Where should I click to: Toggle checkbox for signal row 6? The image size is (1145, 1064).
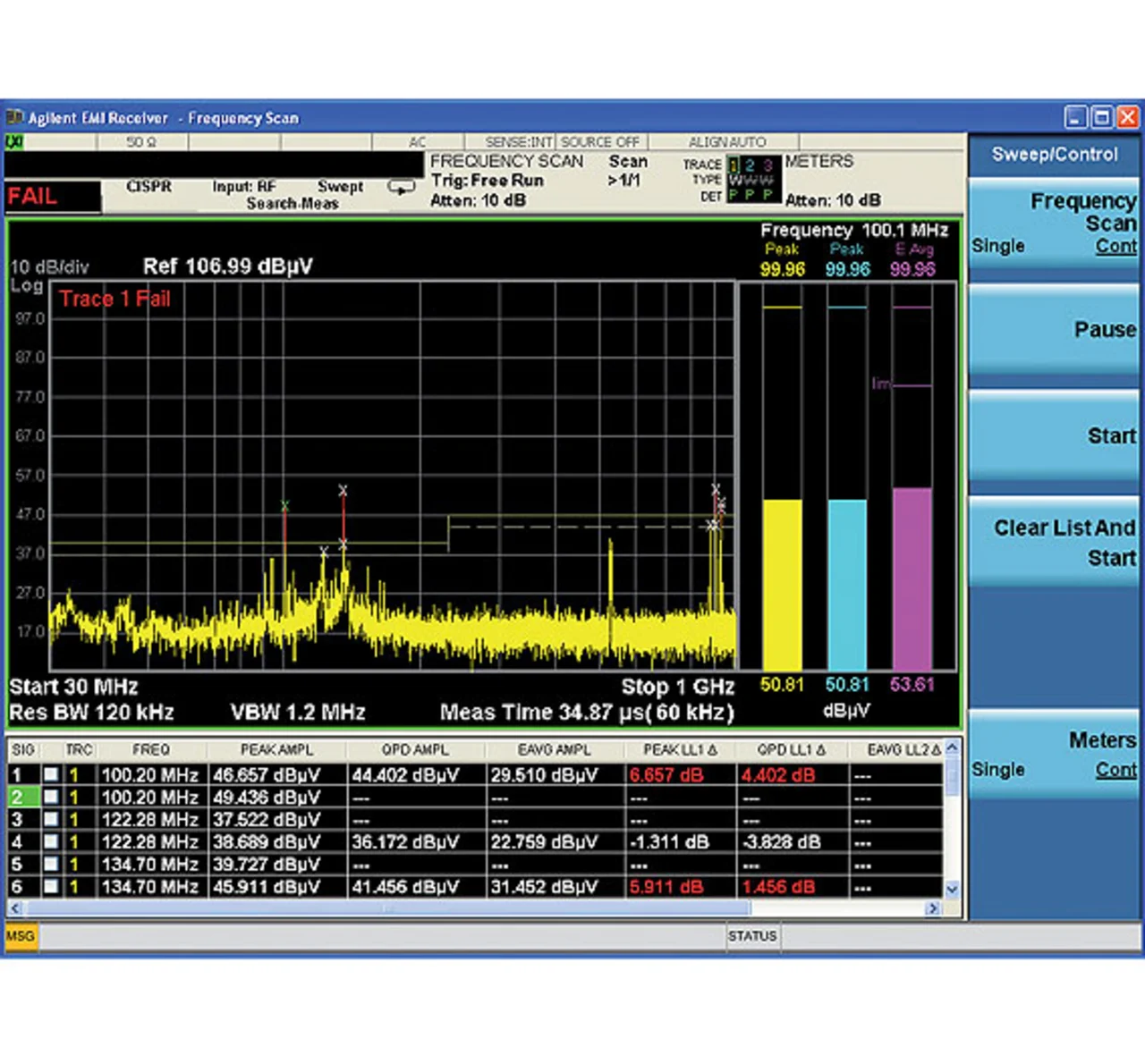tap(51, 886)
